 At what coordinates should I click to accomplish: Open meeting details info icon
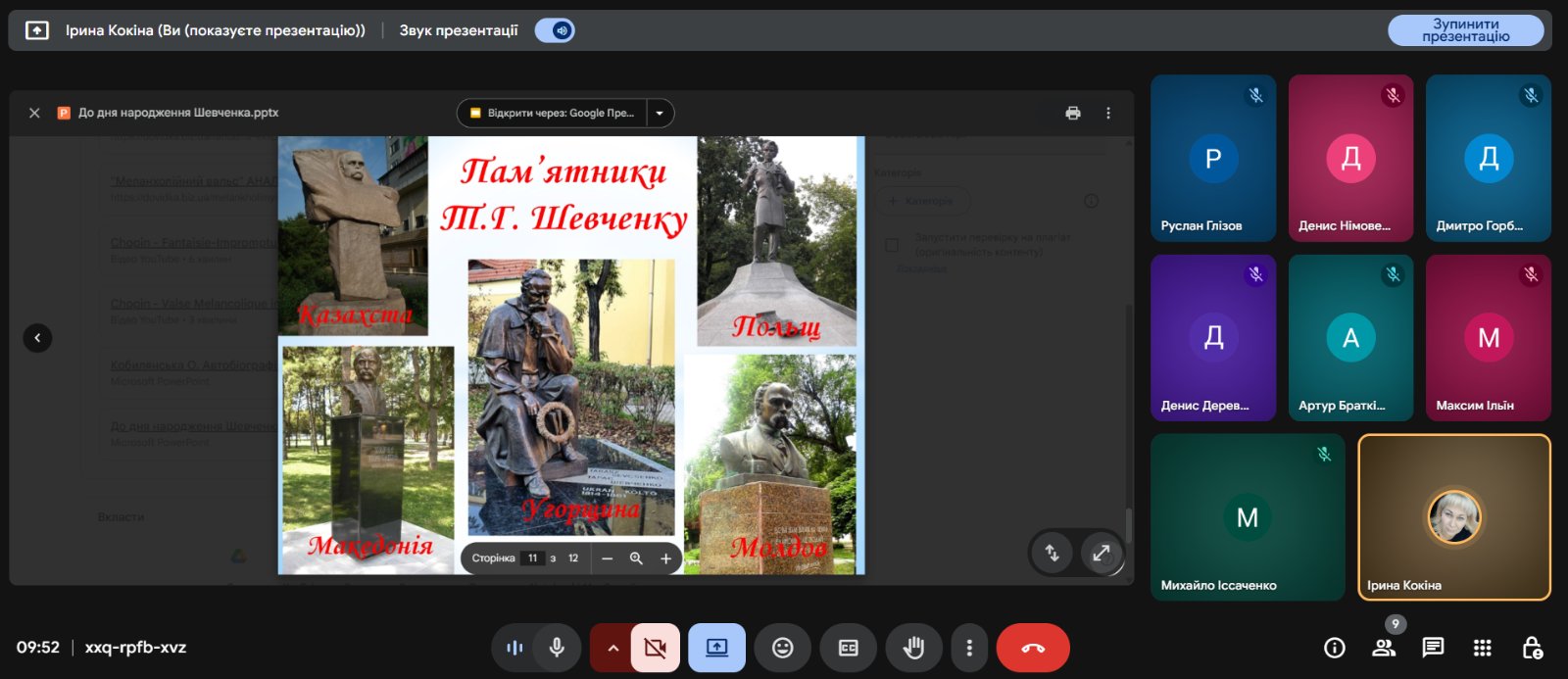(x=1334, y=648)
